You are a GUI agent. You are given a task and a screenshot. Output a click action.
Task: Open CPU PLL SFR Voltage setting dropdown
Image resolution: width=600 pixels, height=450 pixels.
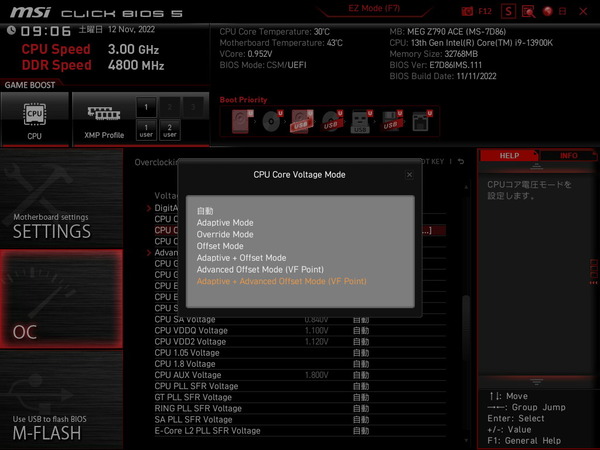point(361,386)
